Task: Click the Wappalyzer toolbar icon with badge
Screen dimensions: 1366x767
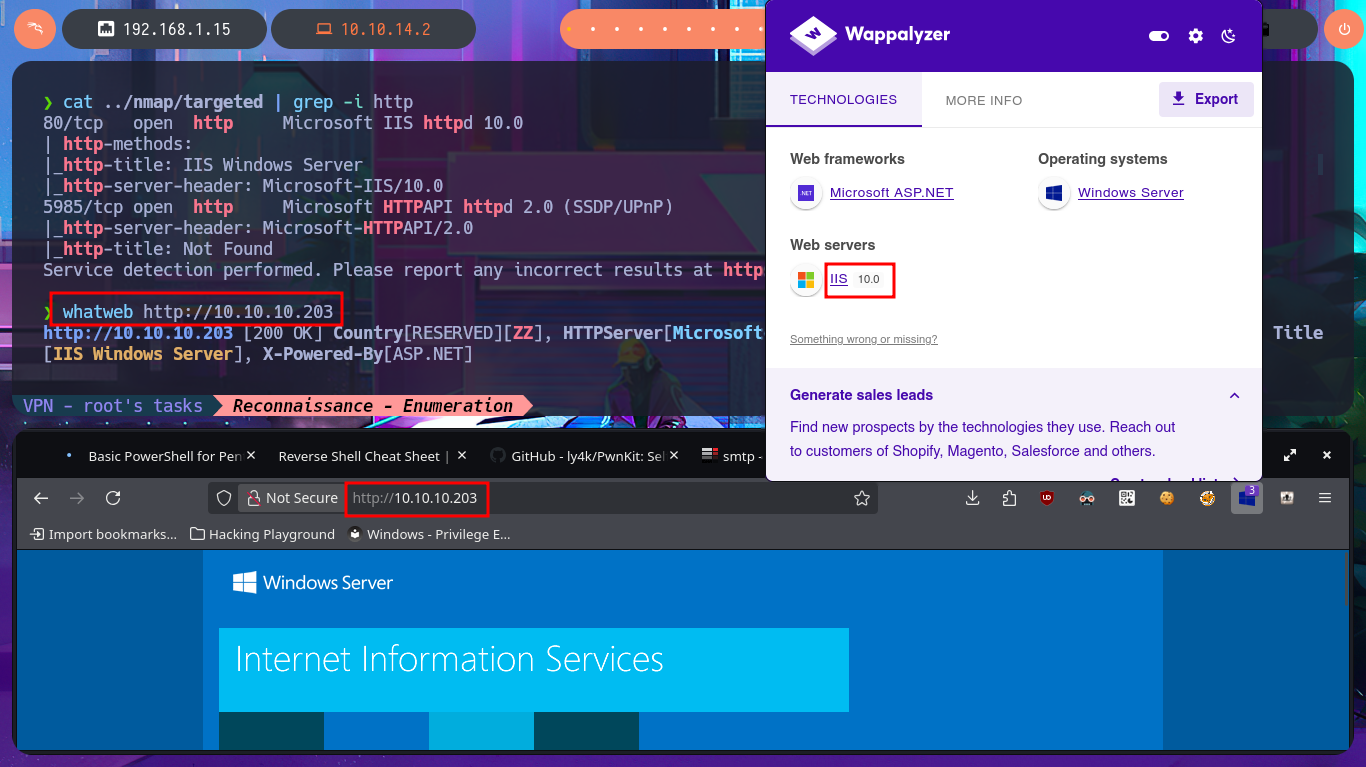Action: (x=1246, y=498)
